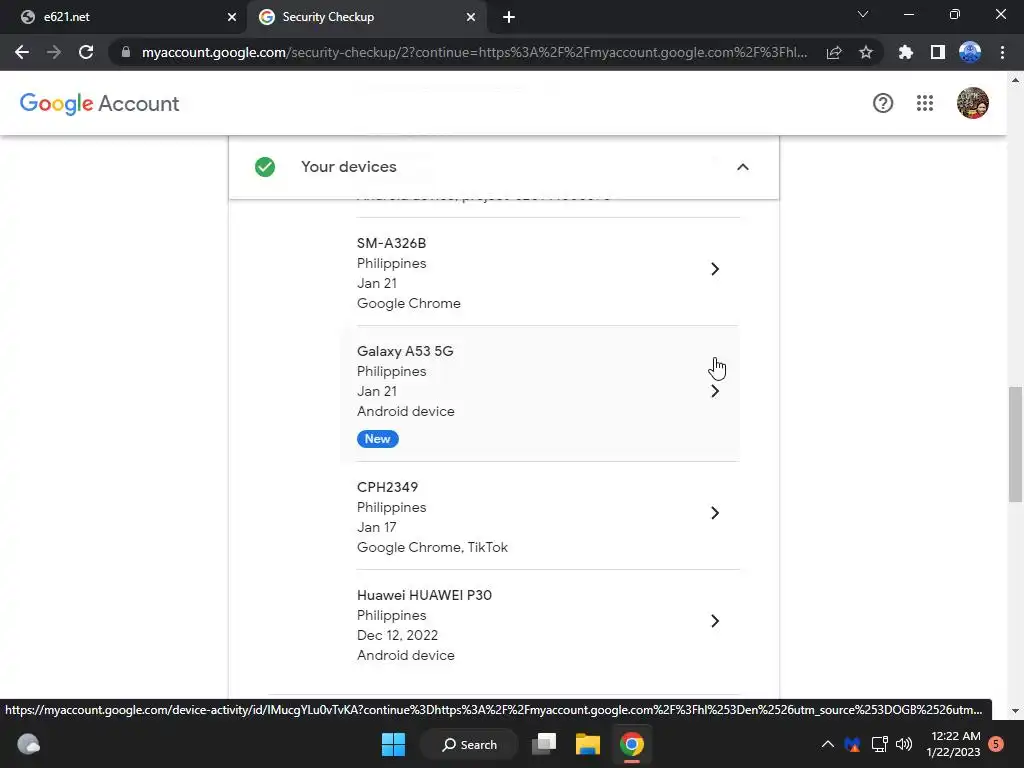The height and width of the screenshot is (768, 1024).
Task: Click the share page icon
Action: point(834,52)
